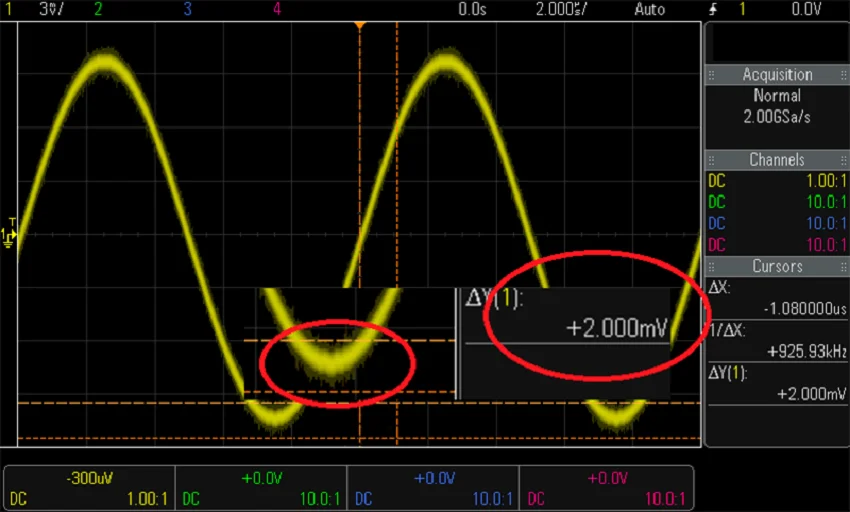Click the Channels panel header icon
This screenshot has width=850, height=512.
(712, 160)
